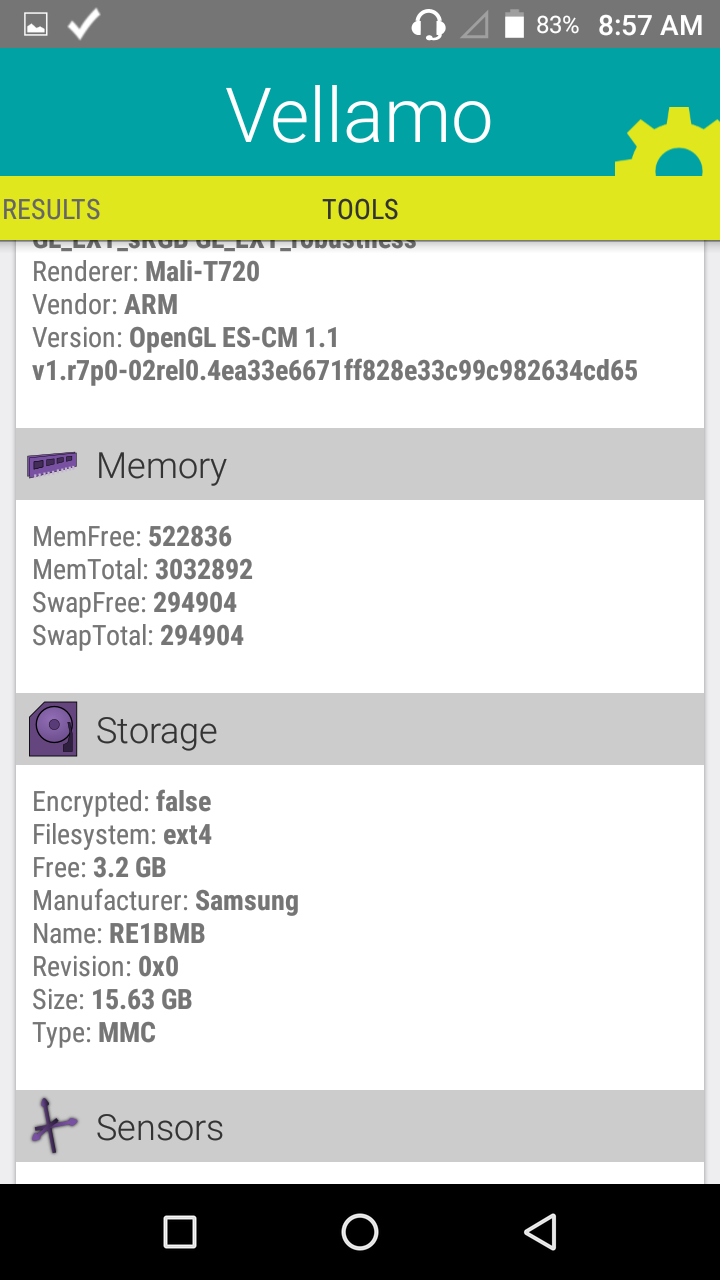Tap the Manufacturer Samsung entry
The width and height of the screenshot is (720, 1280).
[166, 901]
